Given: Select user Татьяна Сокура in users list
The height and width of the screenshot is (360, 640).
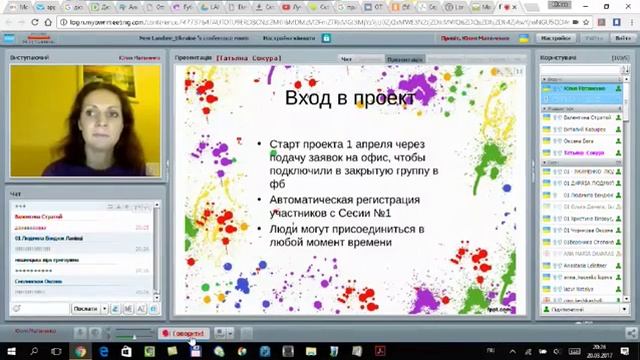Looking at the screenshot, I should (582, 153).
